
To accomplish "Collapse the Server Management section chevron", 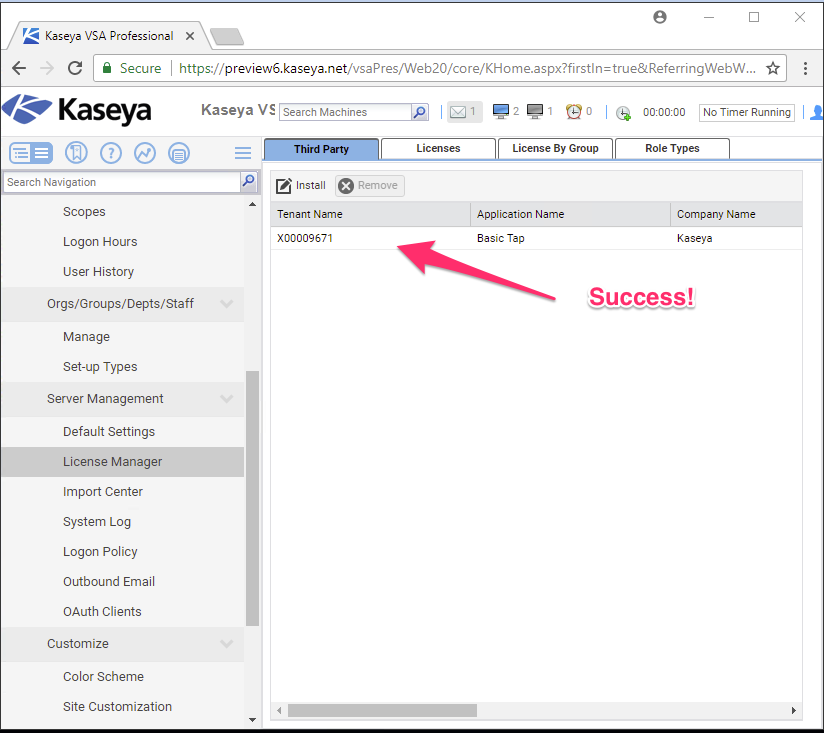I will (x=226, y=399).
